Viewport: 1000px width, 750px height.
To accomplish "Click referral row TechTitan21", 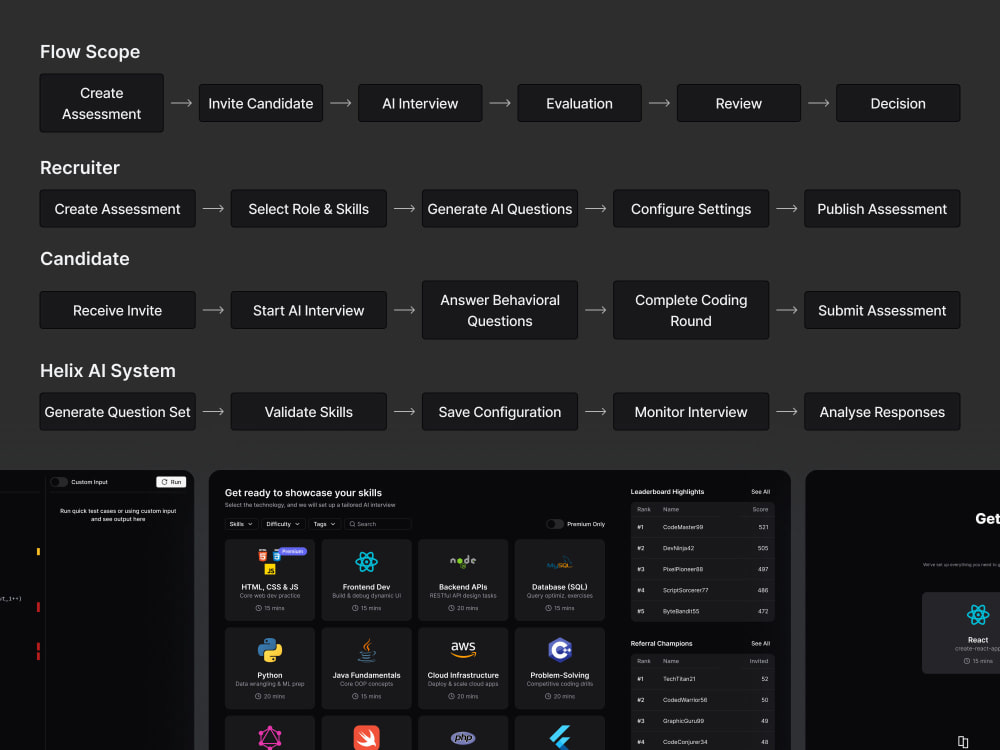I will point(703,679).
